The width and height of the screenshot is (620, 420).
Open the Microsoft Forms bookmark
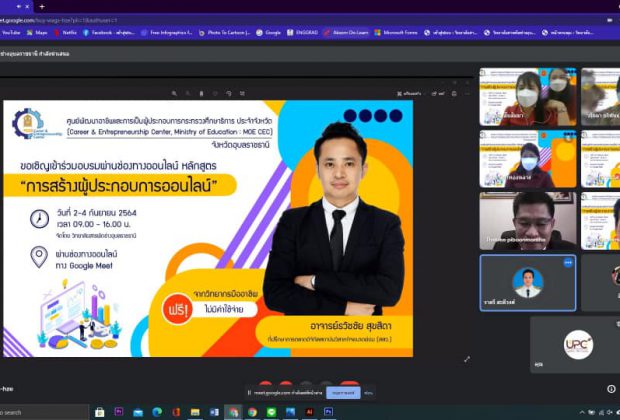pos(397,32)
